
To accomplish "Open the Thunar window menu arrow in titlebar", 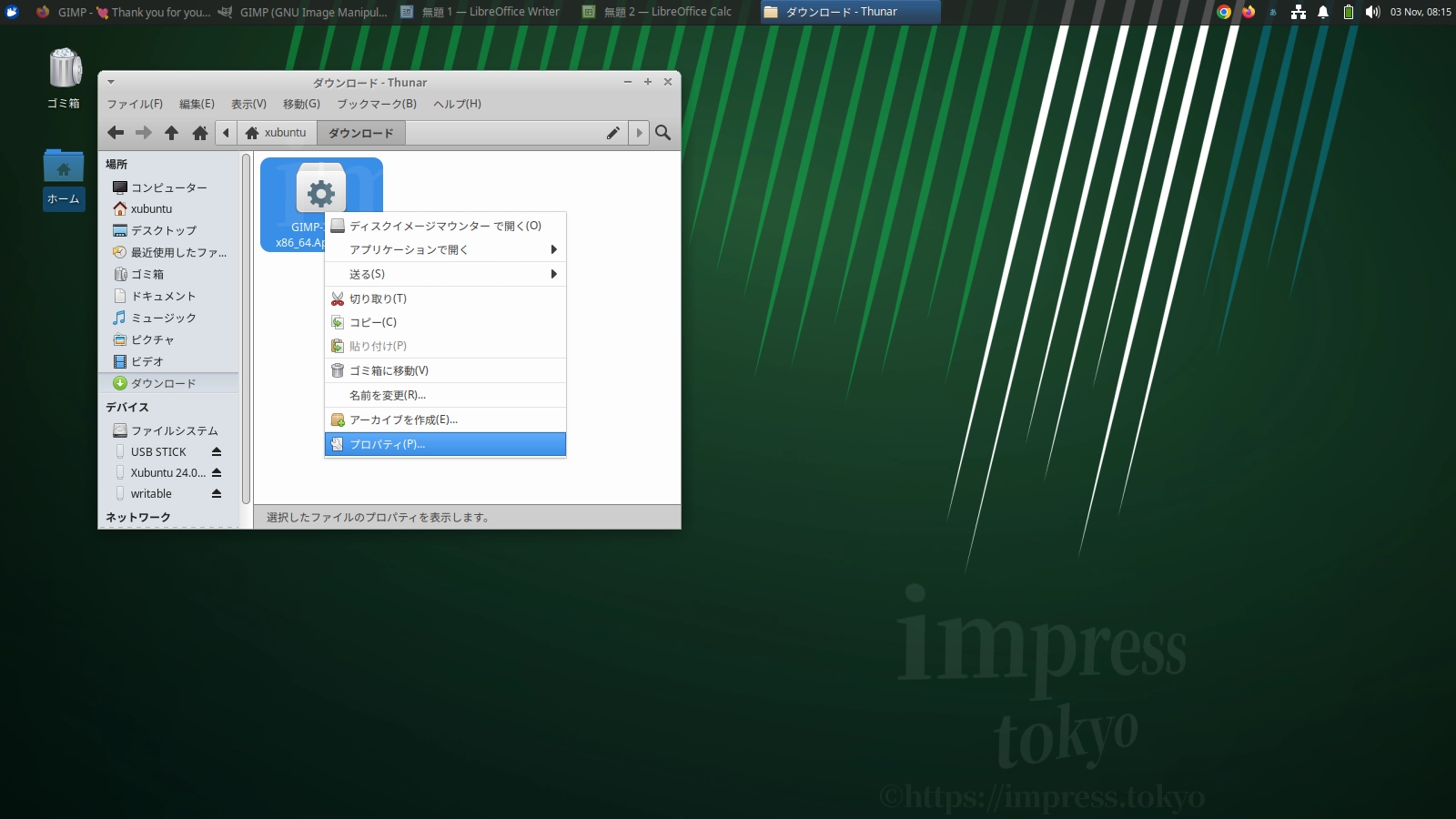I will click(x=111, y=82).
